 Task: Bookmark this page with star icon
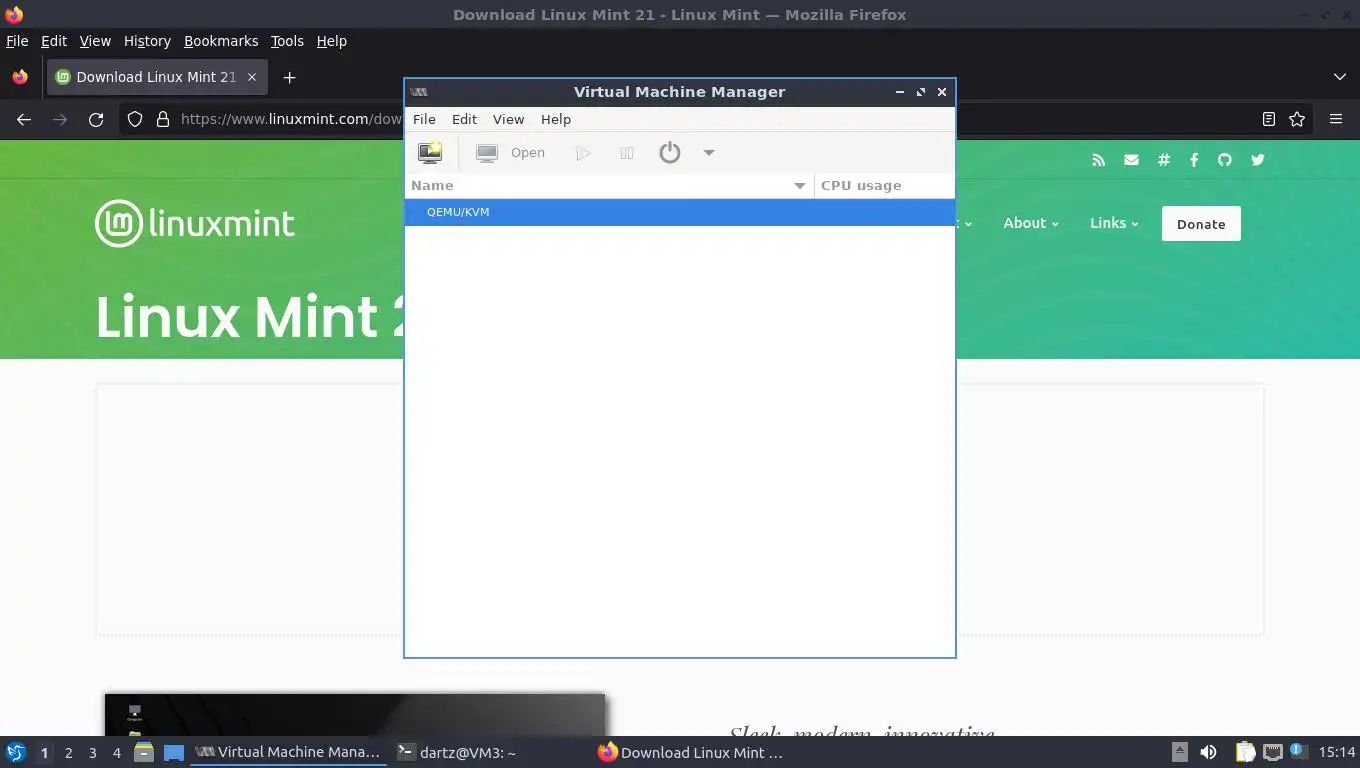click(x=1297, y=119)
